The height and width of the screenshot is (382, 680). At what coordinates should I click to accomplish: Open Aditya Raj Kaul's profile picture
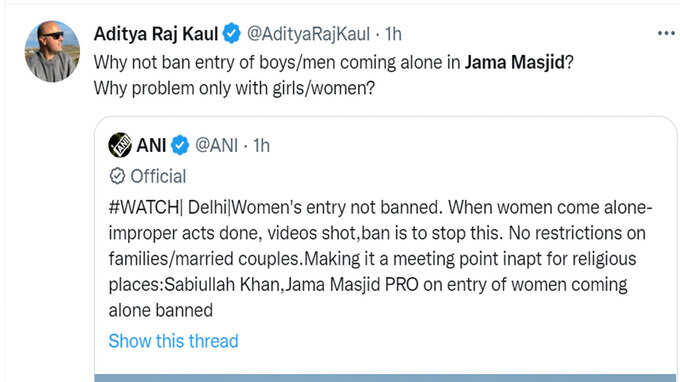click(x=52, y=51)
